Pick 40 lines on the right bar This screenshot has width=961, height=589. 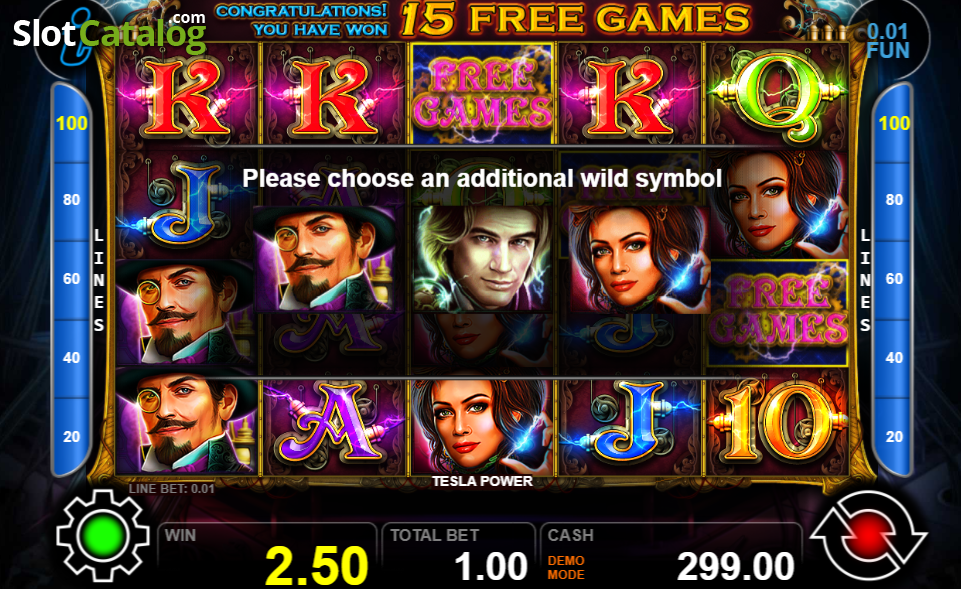894,357
